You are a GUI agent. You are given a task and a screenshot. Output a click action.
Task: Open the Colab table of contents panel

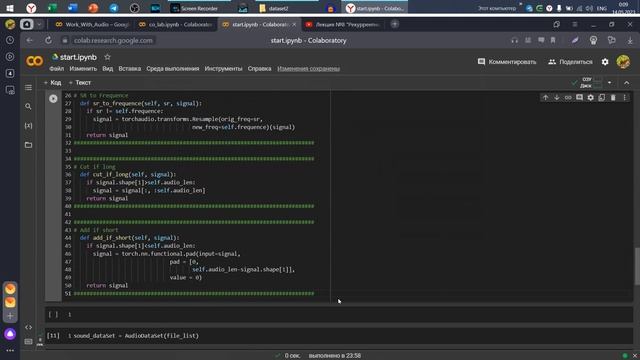coord(28,88)
